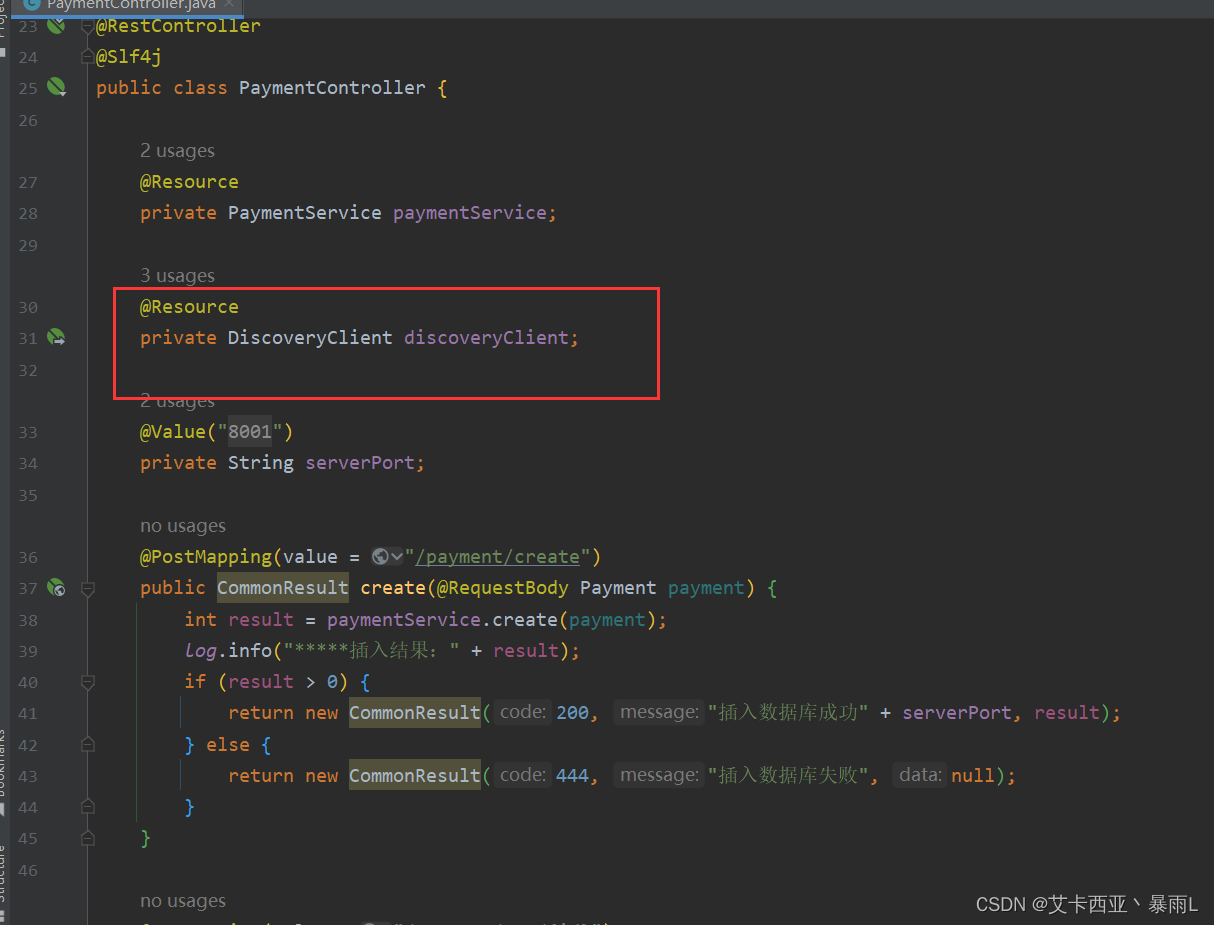Collapse the fold marker at line 23
The image size is (1214, 925).
tap(88, 25)
